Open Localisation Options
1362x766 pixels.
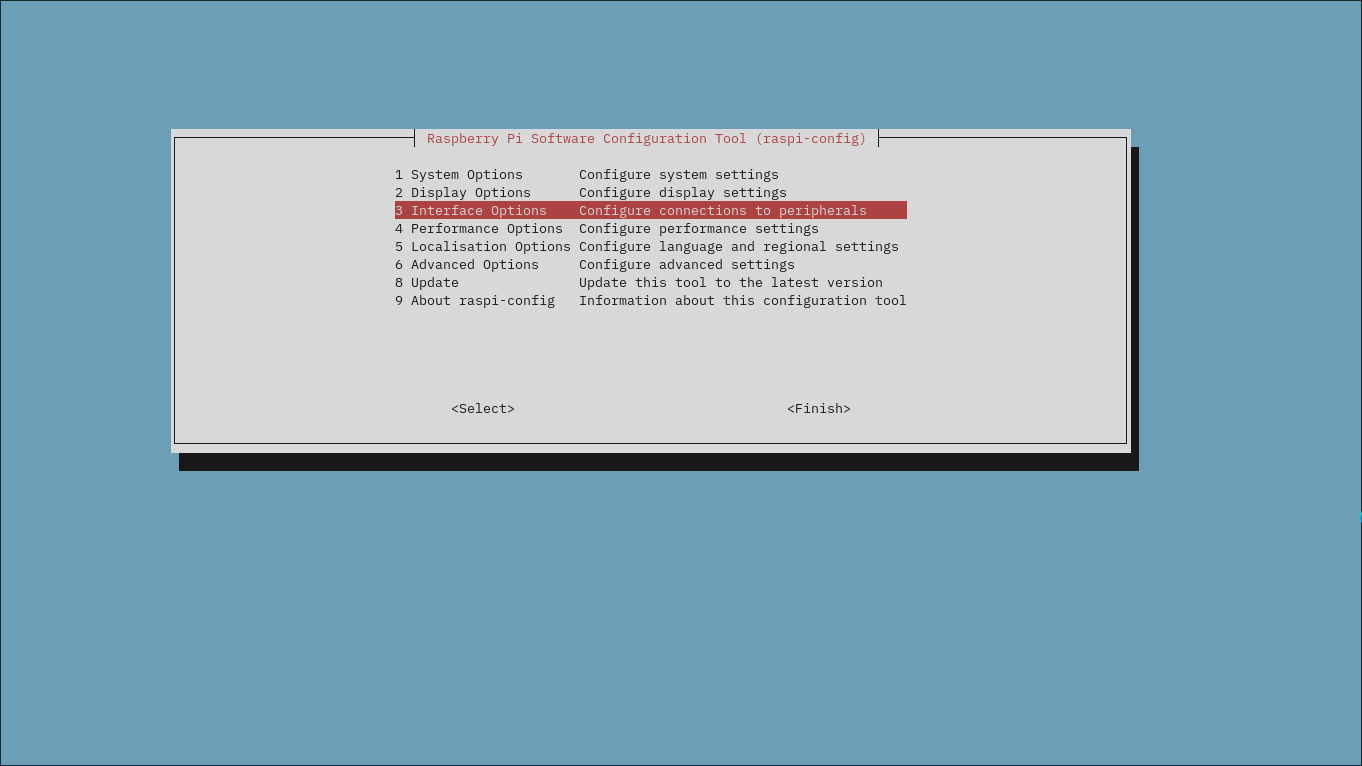pos(651,247)
